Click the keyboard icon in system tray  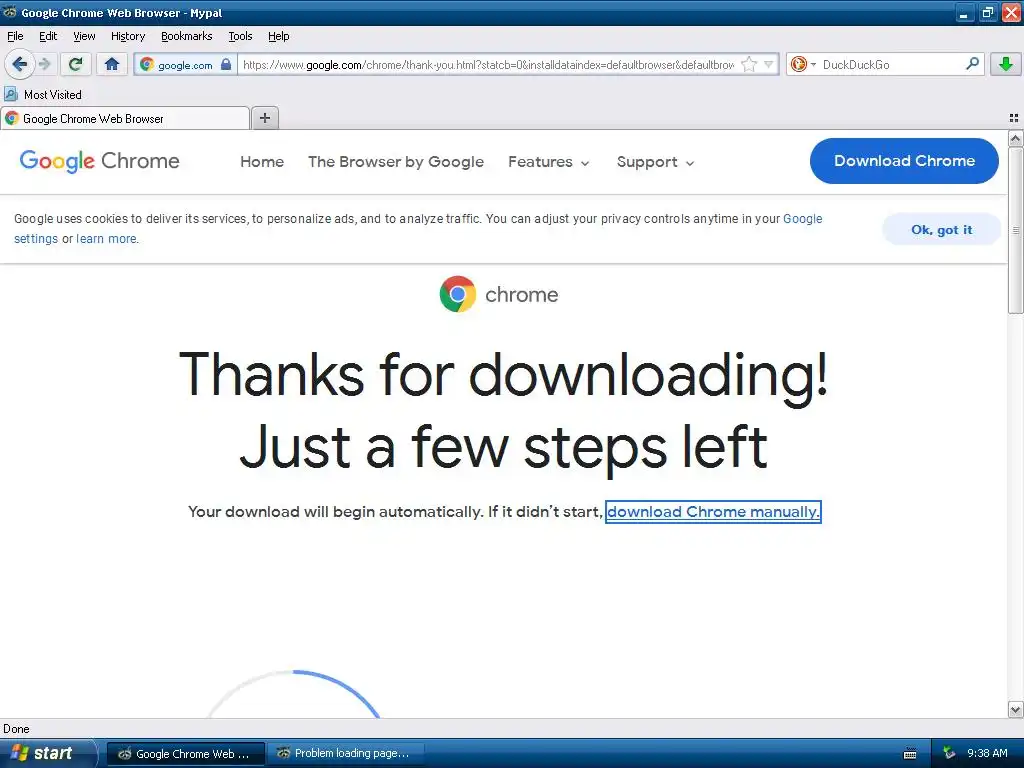tap(910, 754)
